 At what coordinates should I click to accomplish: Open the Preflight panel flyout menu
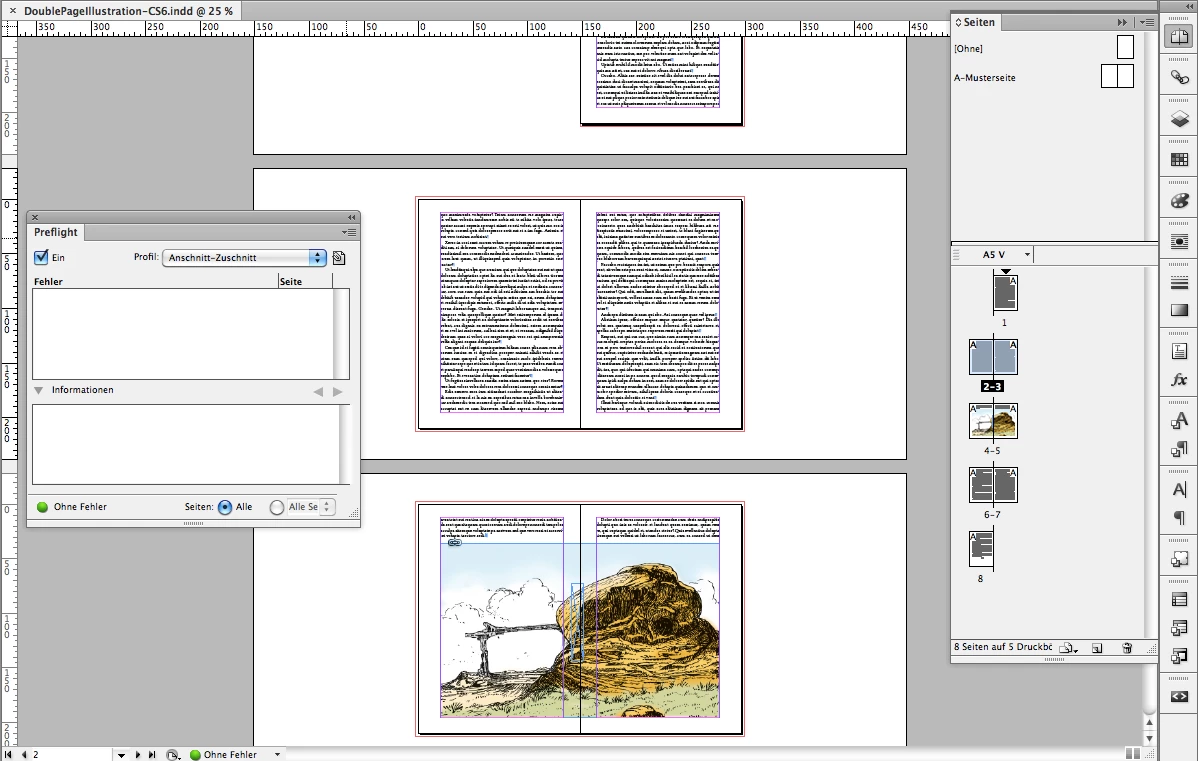pos(348,232)
